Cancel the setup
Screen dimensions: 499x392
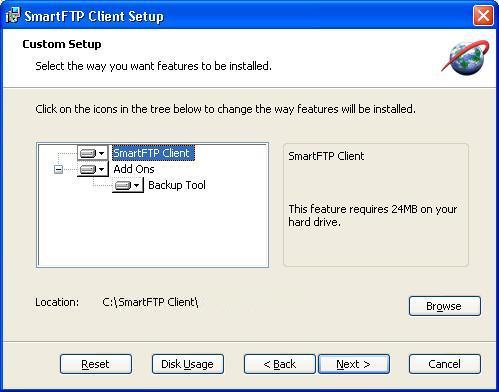(445, 364)
